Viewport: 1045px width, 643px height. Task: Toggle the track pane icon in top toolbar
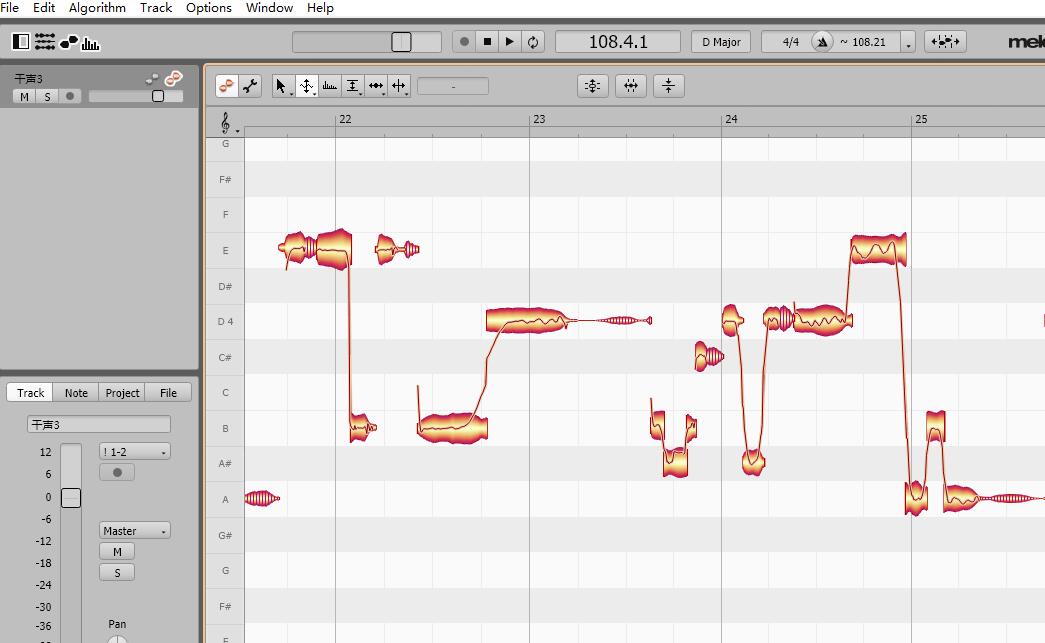click(x=21, y=42)
